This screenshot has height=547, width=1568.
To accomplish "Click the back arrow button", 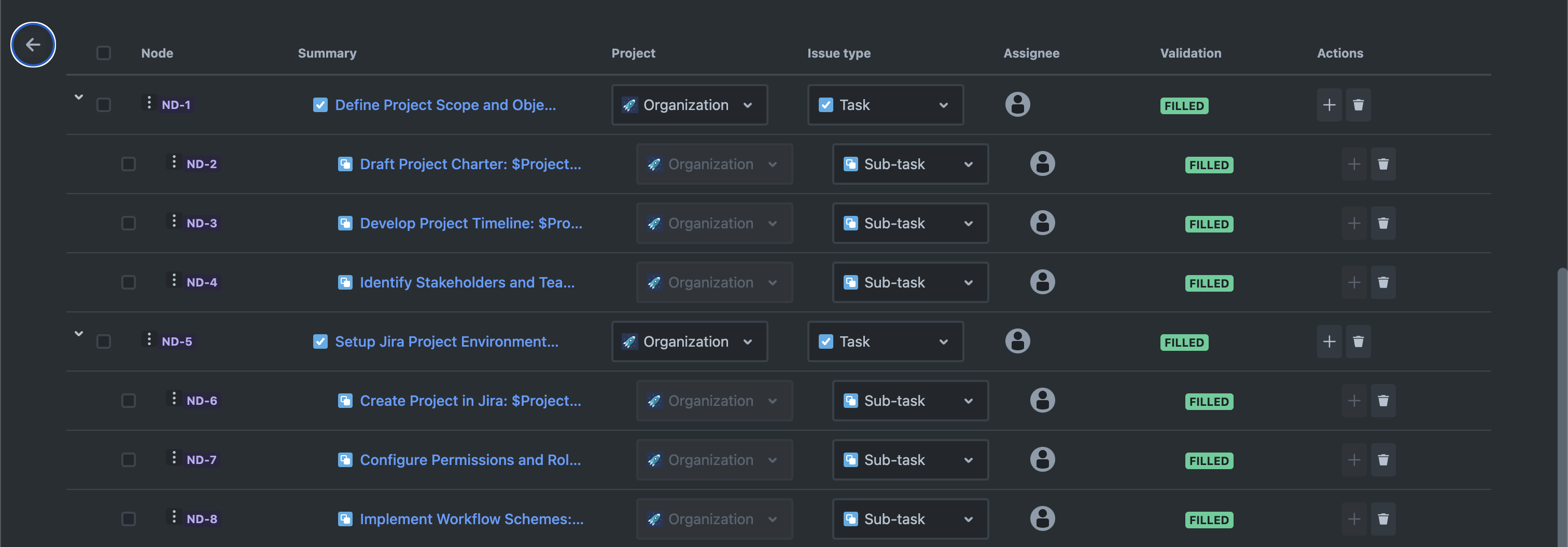I will click(33, 45).
